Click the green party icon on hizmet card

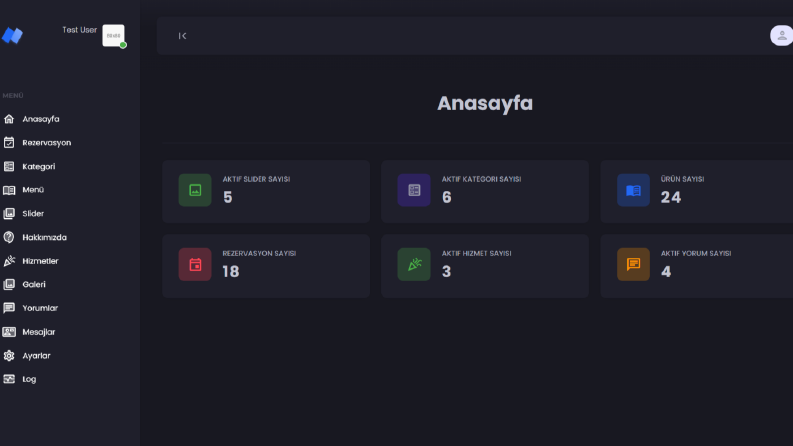coord(414,264)
